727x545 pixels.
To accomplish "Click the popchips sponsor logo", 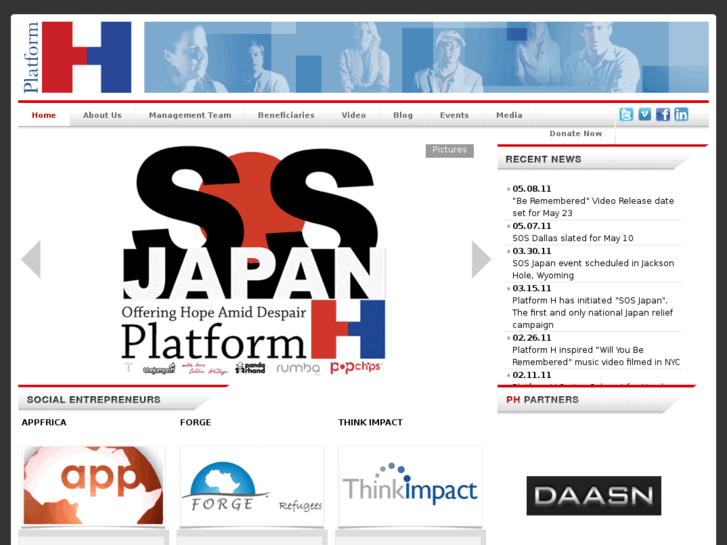I will [x=356, y=367].
